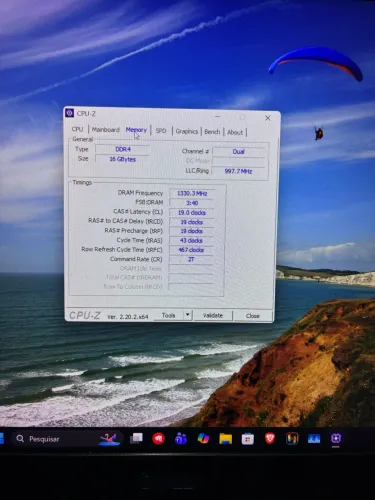Open Copilot from the taskbar
Viewport: 375px width, 500px height.
(203, 439)
